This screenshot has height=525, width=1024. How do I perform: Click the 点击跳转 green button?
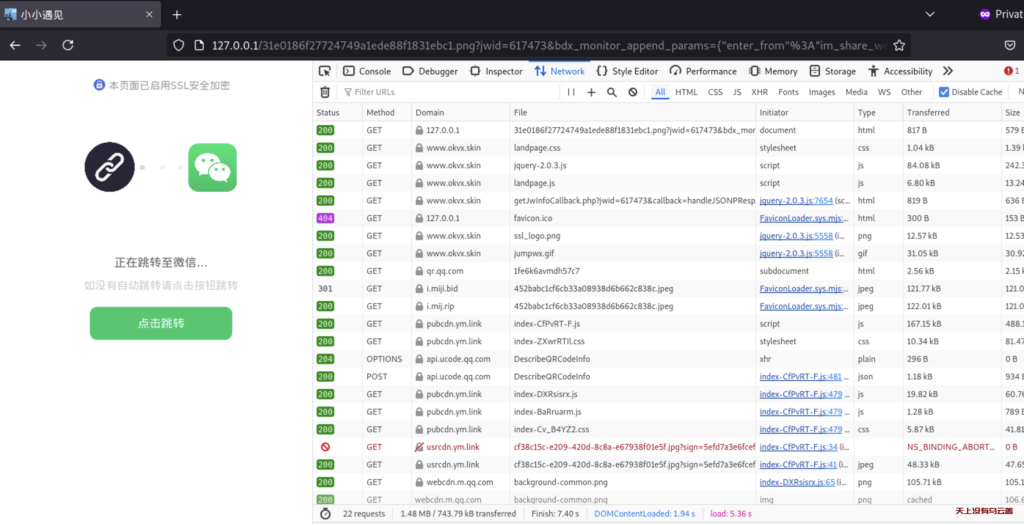click(161, 323)
